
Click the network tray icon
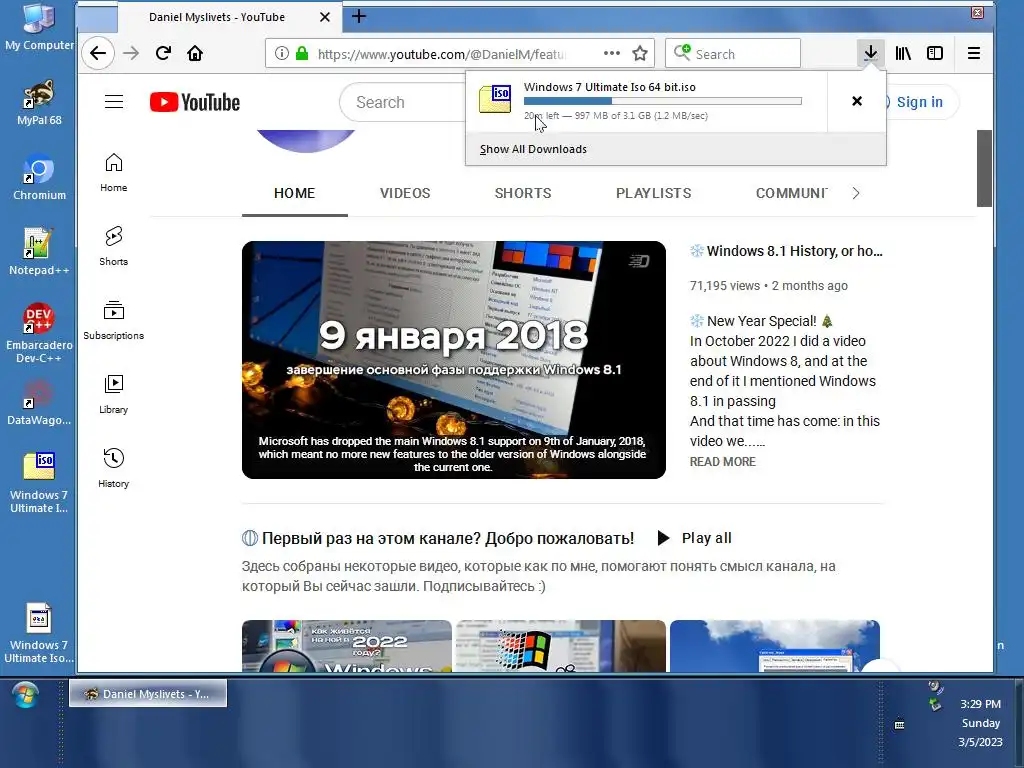(x=936, y=704)
